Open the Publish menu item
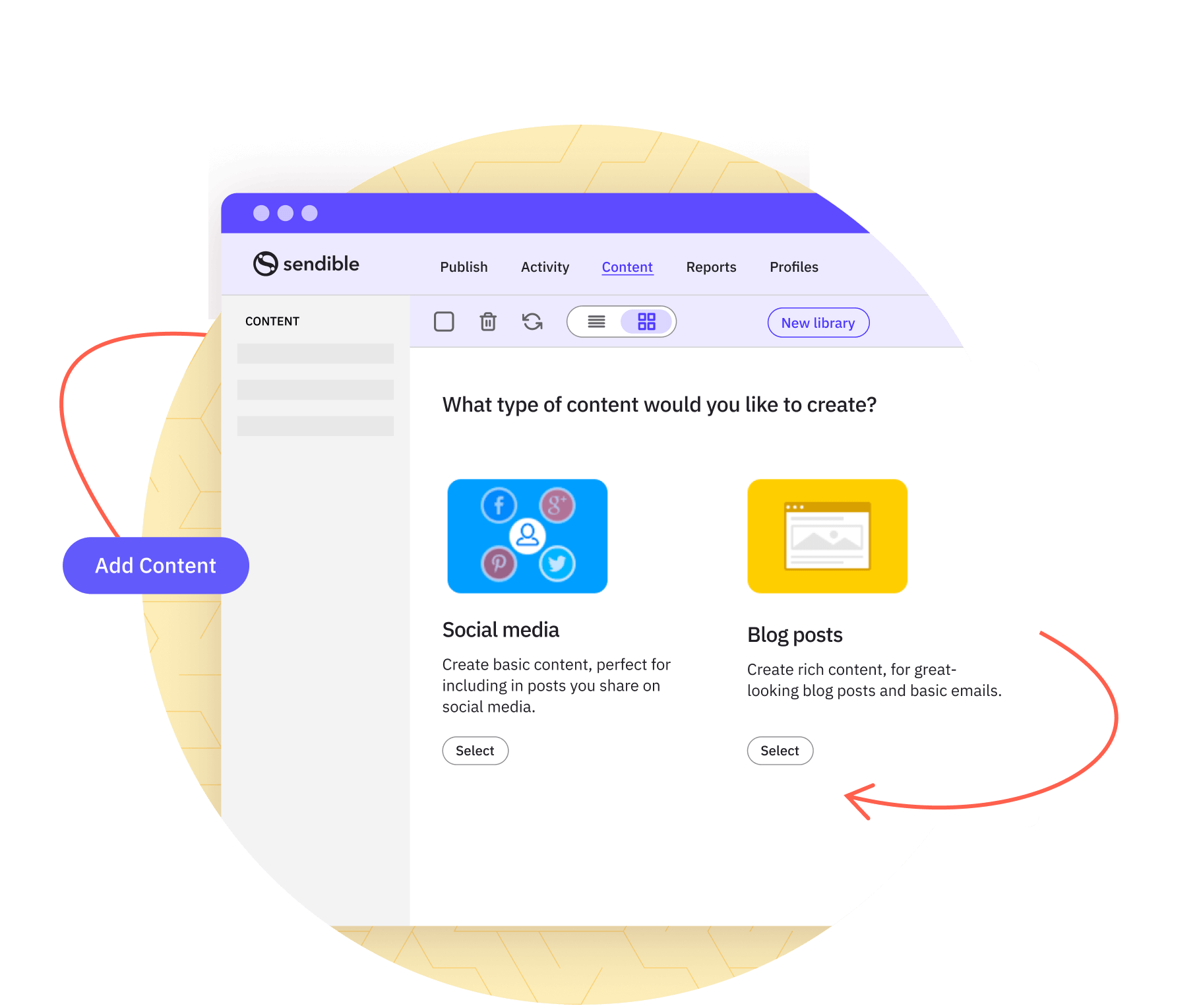The image size is (1199, 1008). pos(464,267)
